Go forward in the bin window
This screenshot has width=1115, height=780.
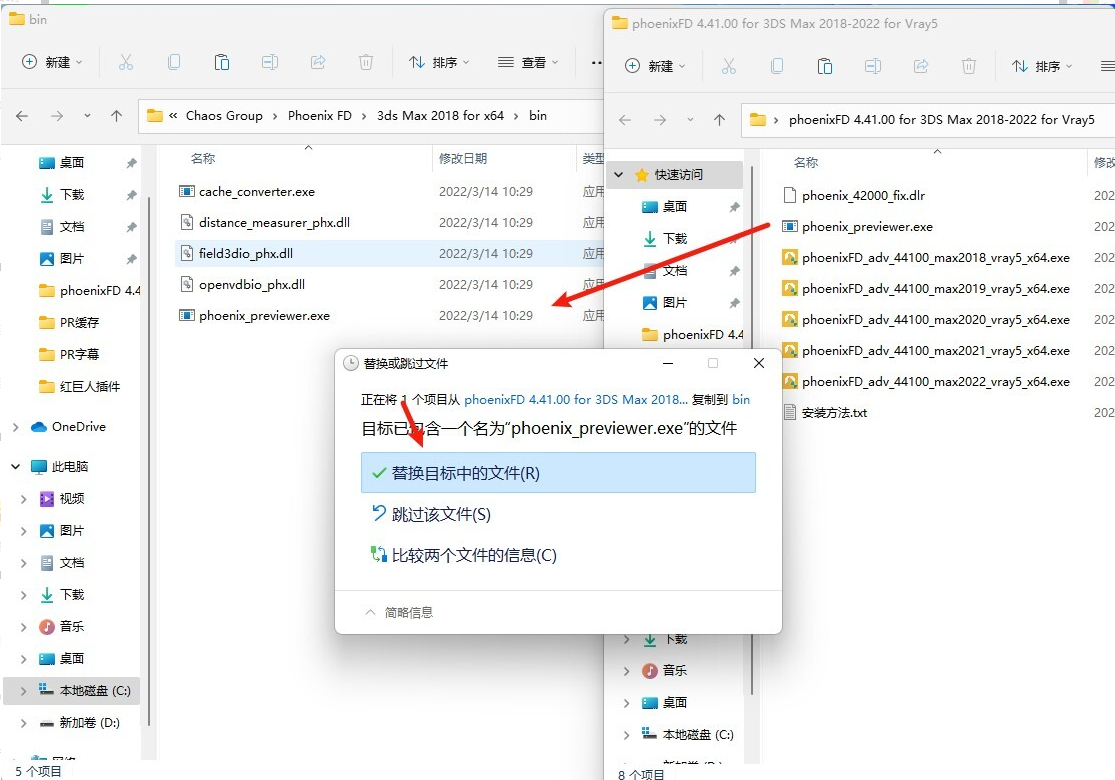[x=57, y=116]
